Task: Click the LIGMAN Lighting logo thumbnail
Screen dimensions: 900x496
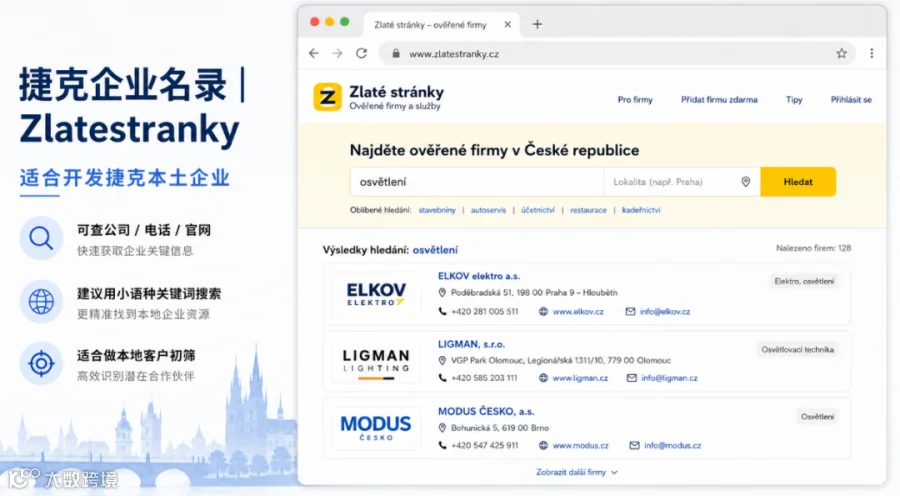Action: 376,361
